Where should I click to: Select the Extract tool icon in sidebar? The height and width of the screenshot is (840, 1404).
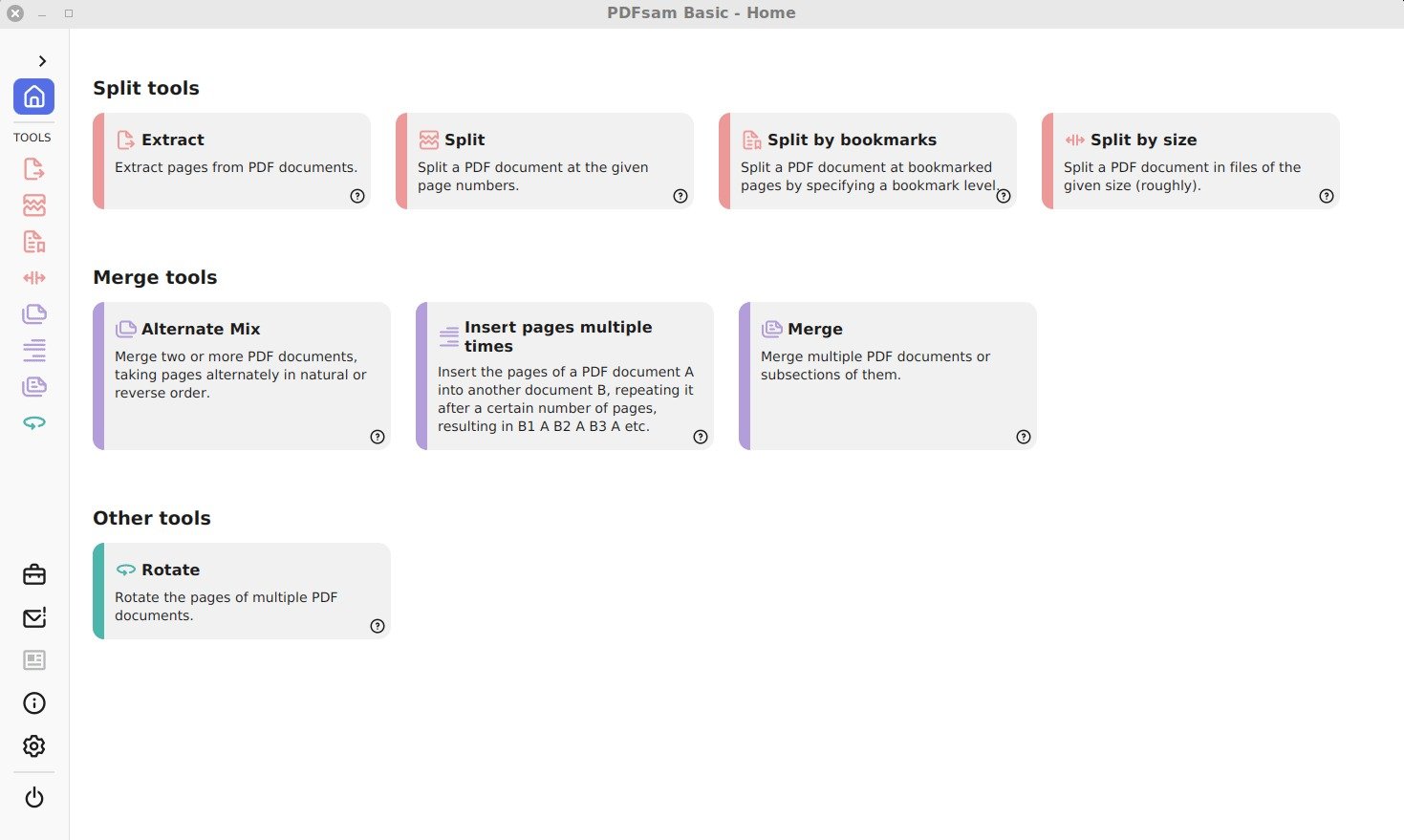click(33, 169)
